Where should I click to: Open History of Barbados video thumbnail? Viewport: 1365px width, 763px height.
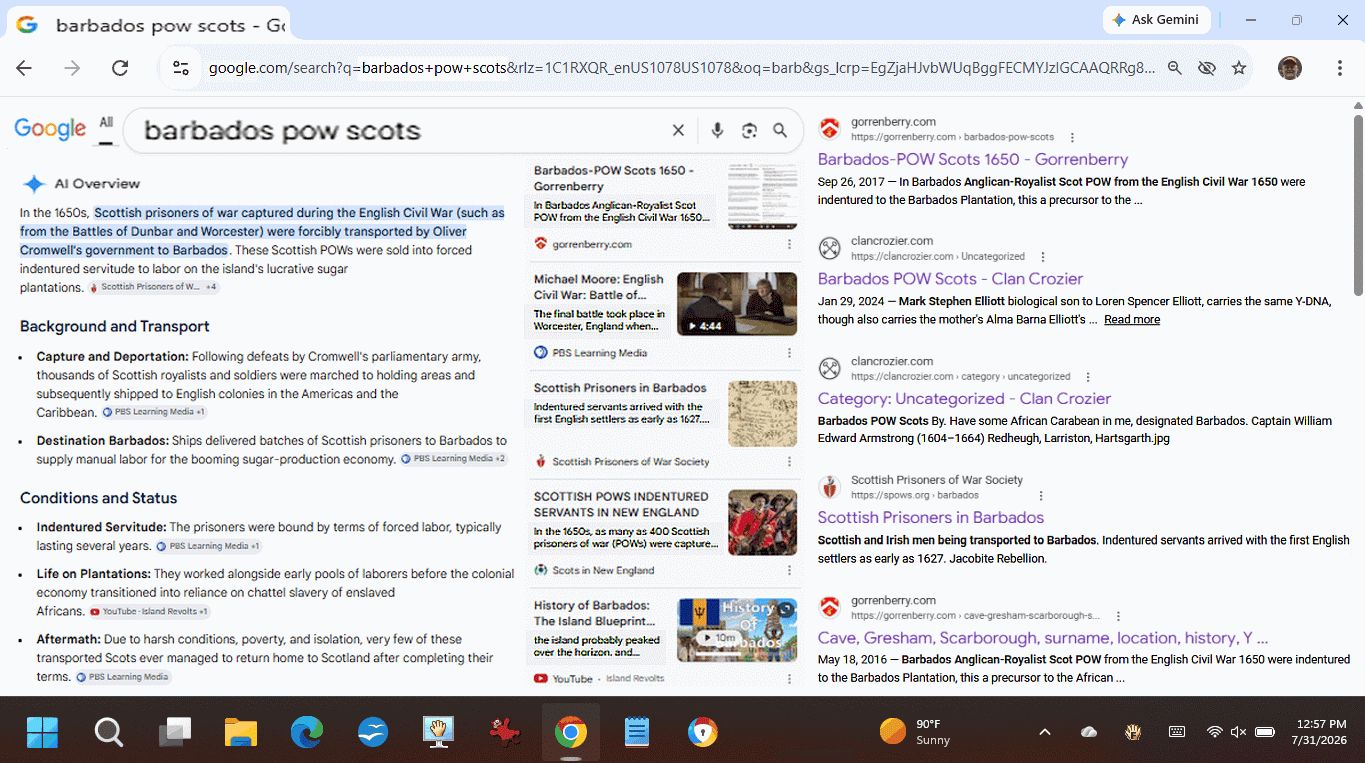pyautogui.click(x=737, y=630)
